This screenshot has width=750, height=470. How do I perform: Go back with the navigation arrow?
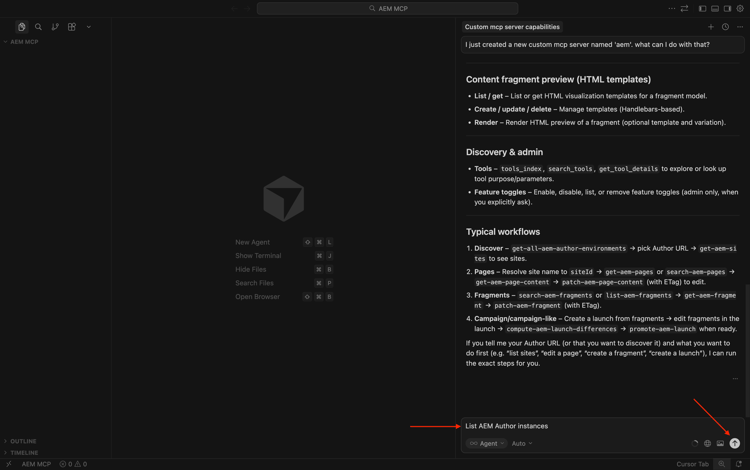(x=234, y=9)
